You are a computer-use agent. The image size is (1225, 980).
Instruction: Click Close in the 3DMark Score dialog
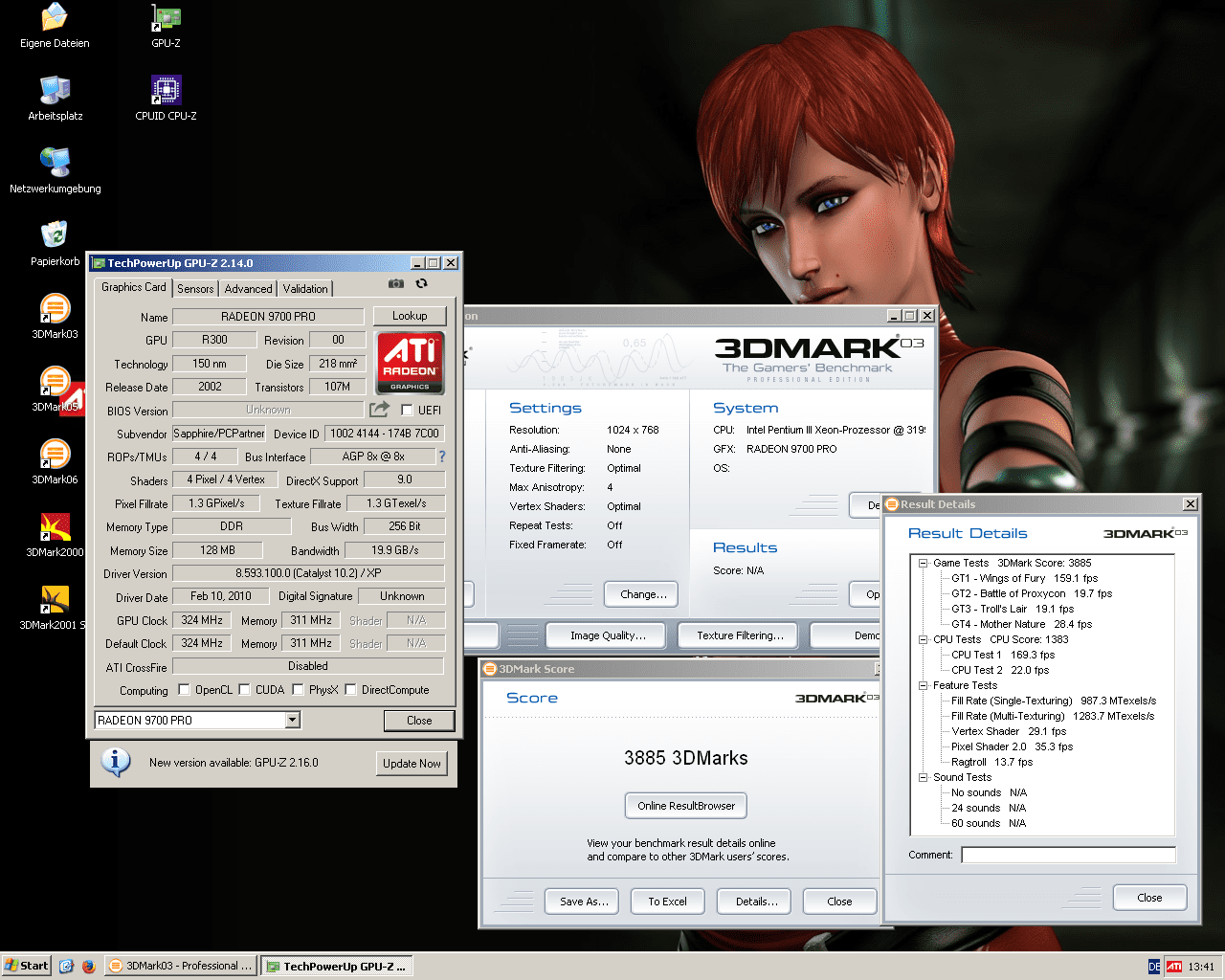pyautogui.click(x=839, y=902)
